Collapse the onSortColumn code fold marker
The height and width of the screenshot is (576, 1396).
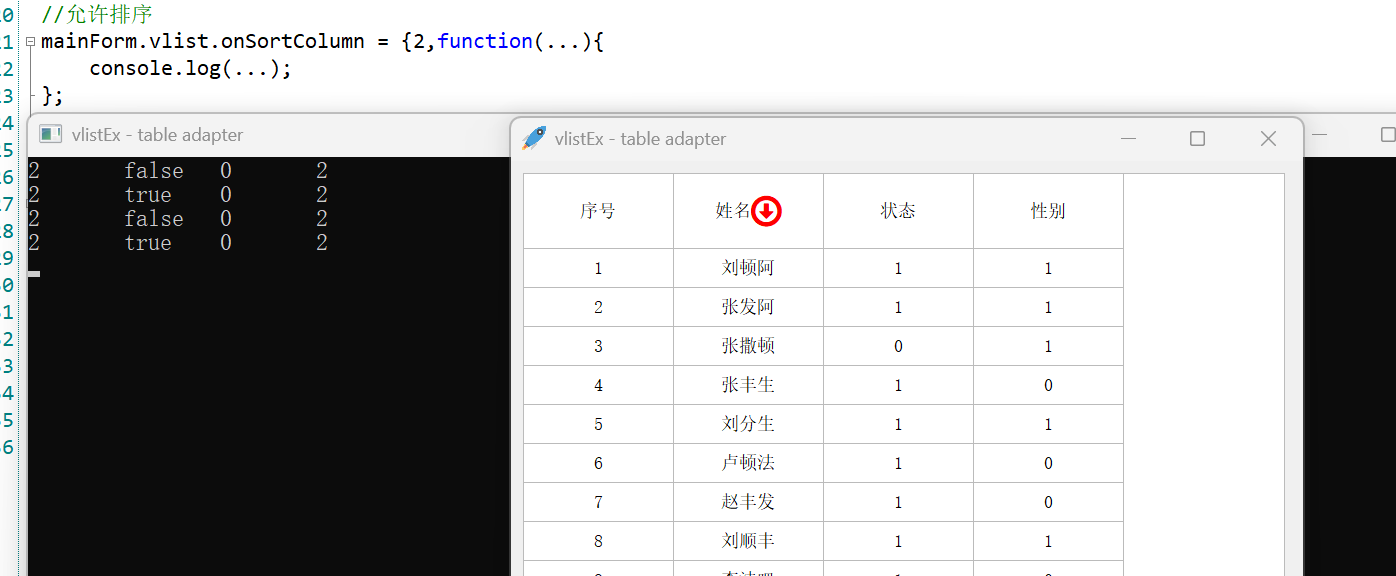tap(30, 42)
